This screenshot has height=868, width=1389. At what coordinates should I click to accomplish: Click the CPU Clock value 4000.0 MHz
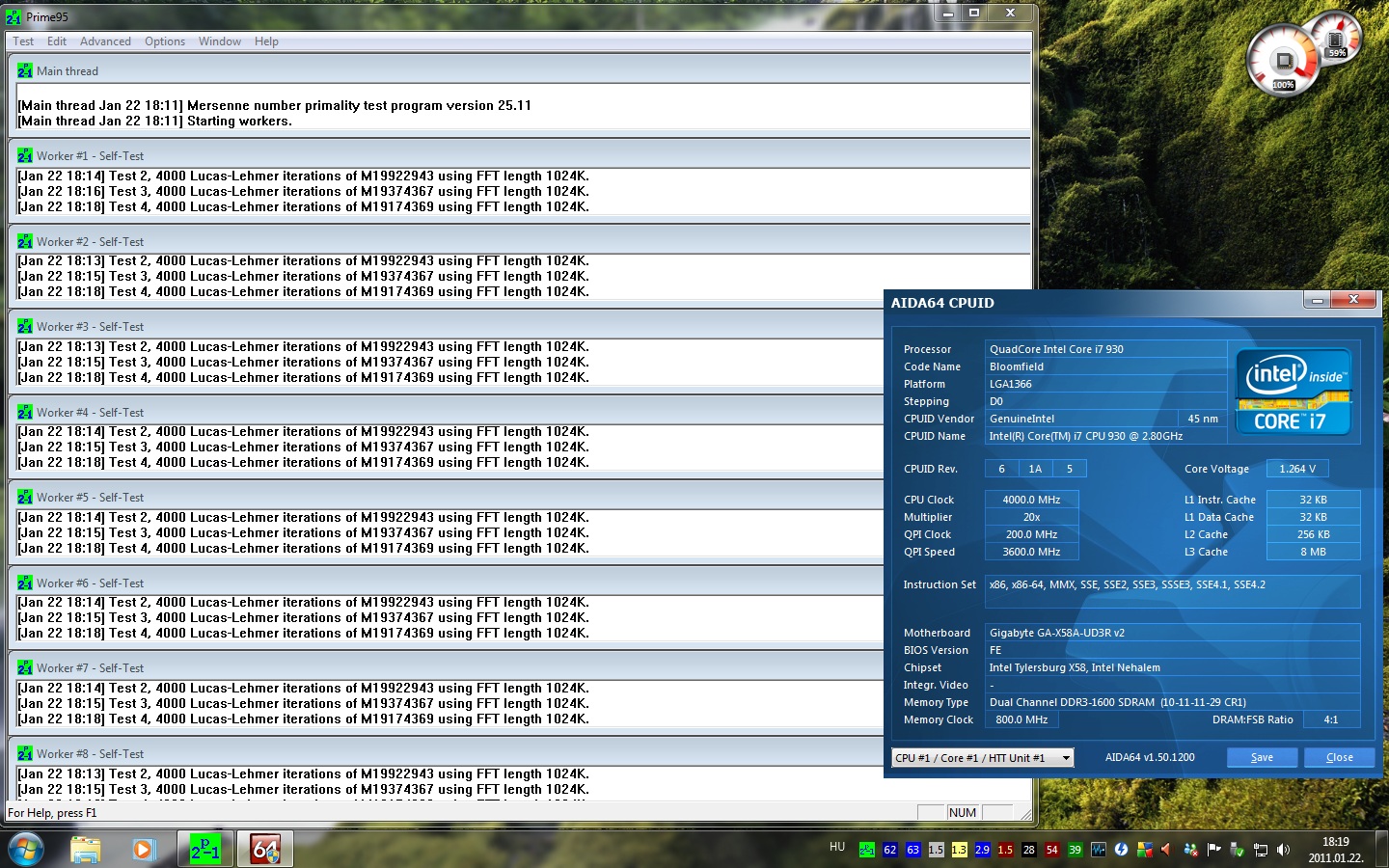pyautogui.click(x=1031, y=500)
